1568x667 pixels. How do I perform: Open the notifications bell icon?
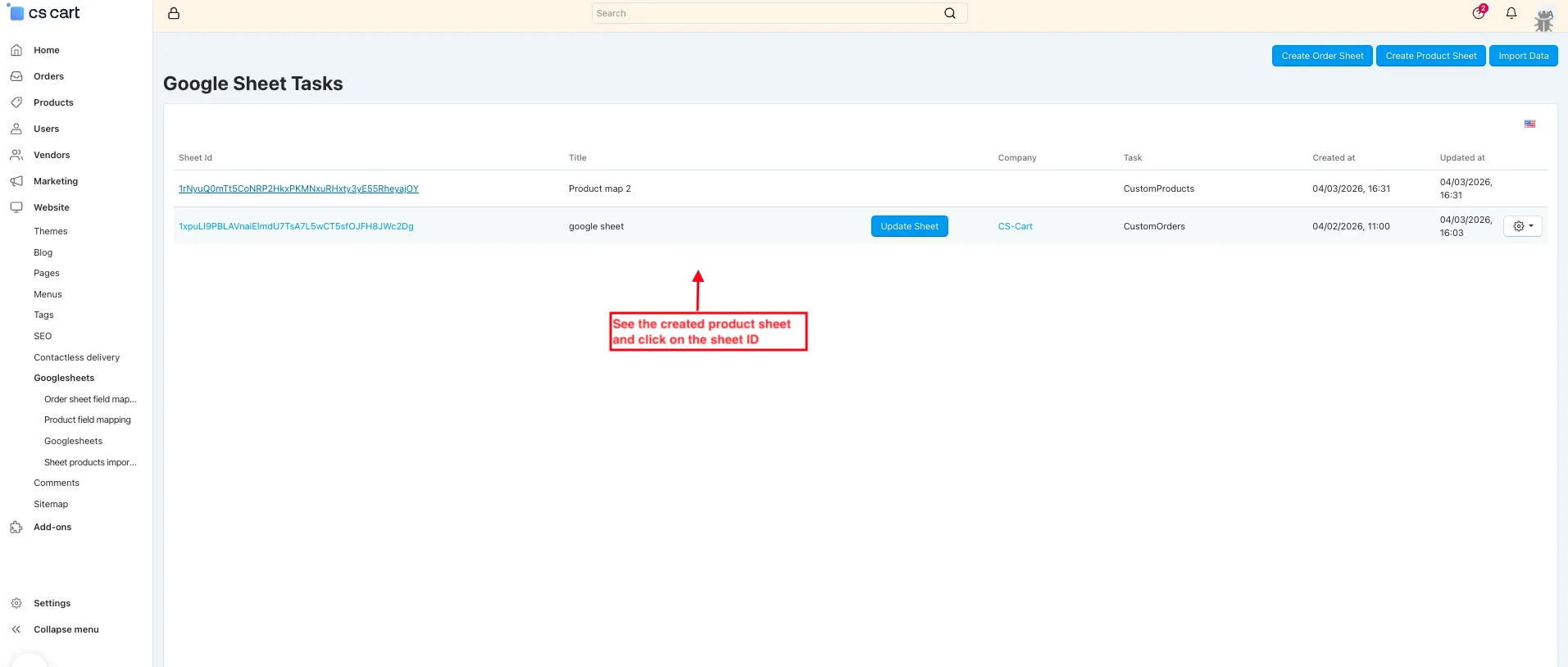1511,13
